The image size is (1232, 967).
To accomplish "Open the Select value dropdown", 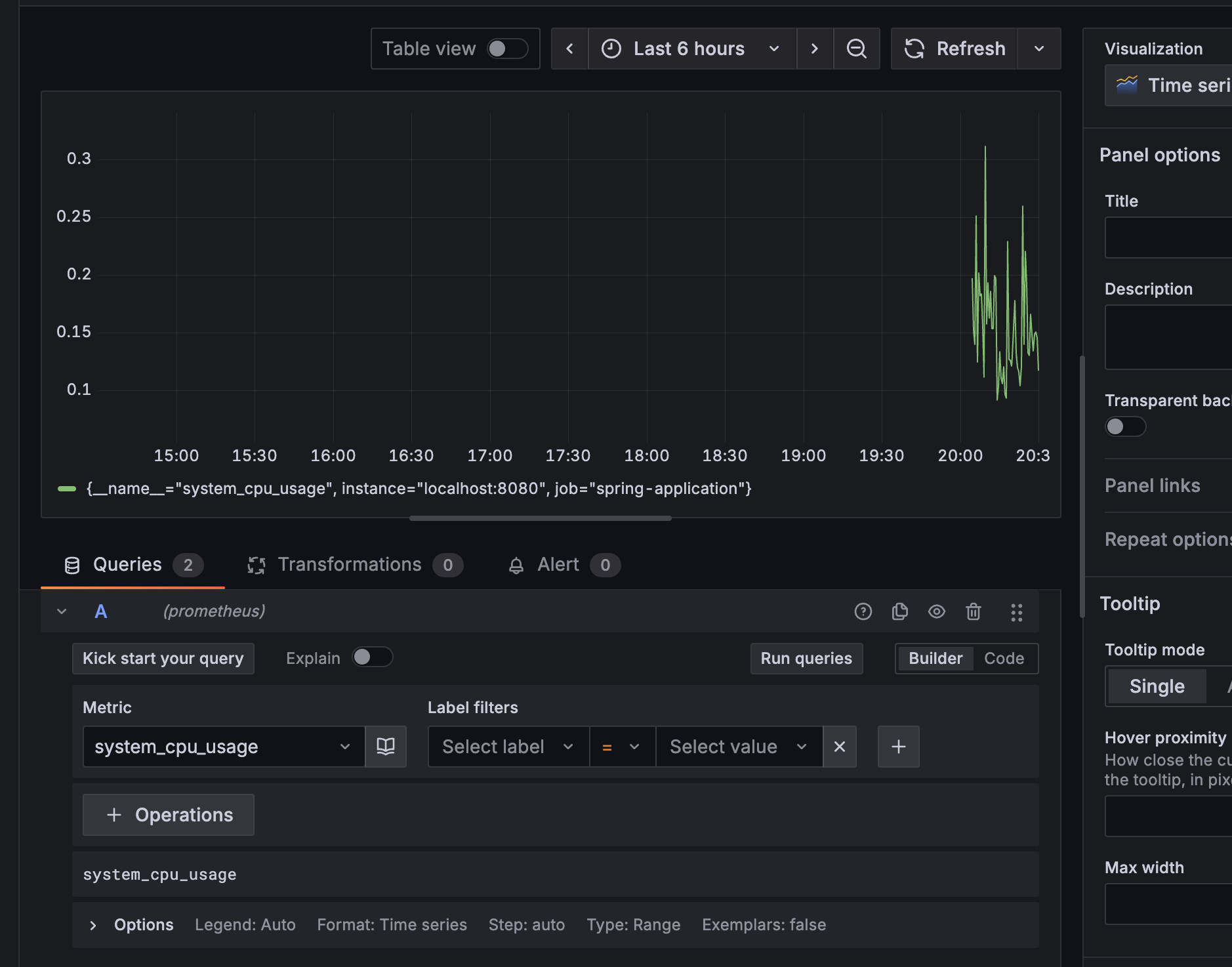I will pos(739,747).
